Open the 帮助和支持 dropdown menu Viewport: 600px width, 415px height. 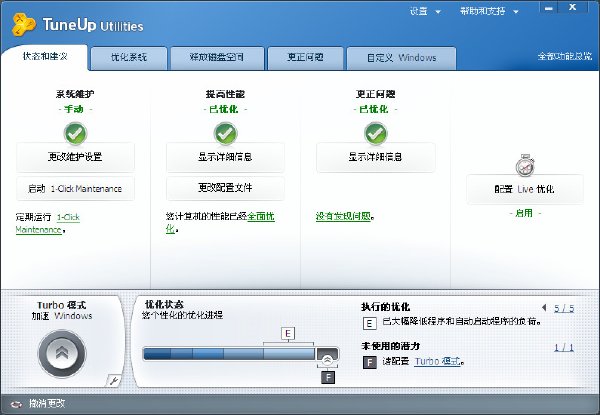click(x=489, y=11)
